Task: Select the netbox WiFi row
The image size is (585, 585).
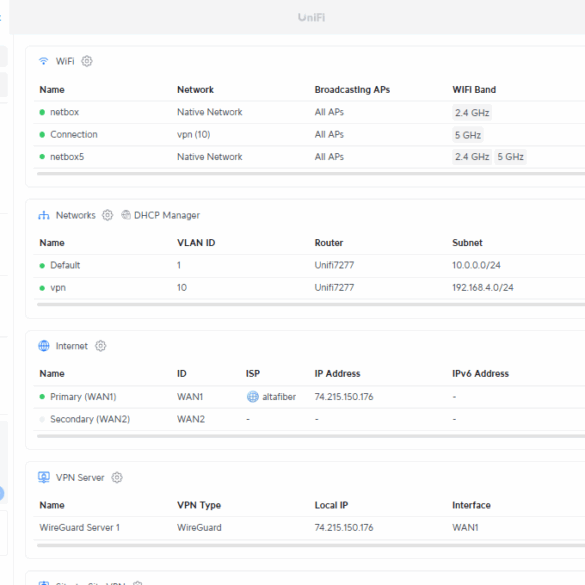Action: pos(309,112)
